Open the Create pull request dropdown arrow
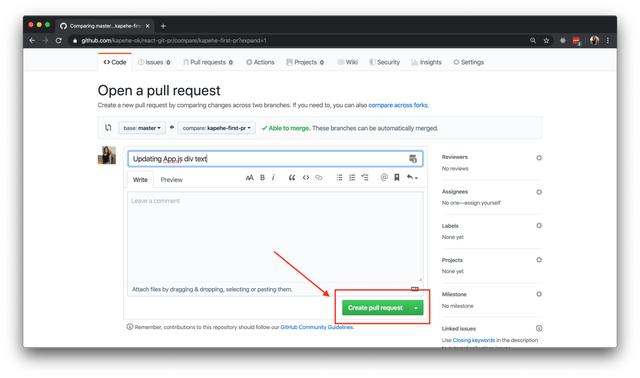This screenshot has height=378, width=640. tap(416, 308)
